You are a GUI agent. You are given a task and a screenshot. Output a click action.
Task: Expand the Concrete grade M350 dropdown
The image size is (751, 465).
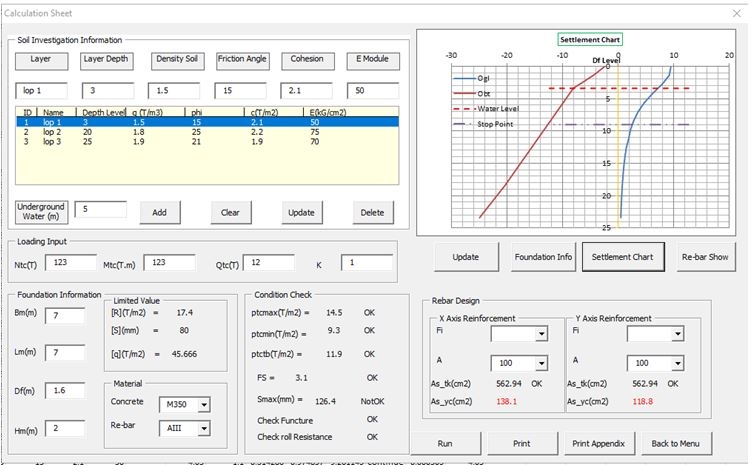coord(204,405)
